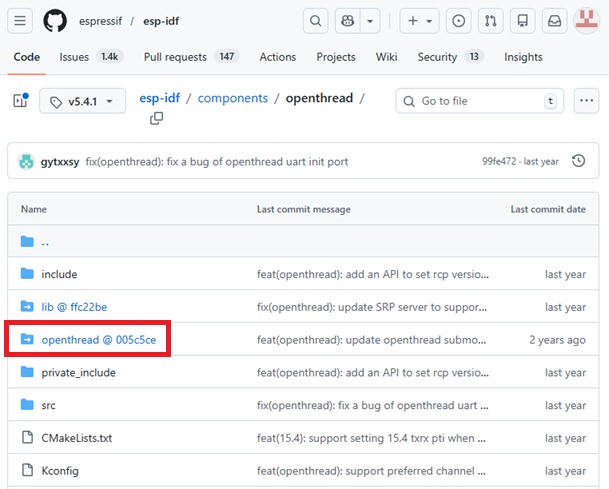
Task: Switch to the Issues tab
Action: click(x=91, y=57)
